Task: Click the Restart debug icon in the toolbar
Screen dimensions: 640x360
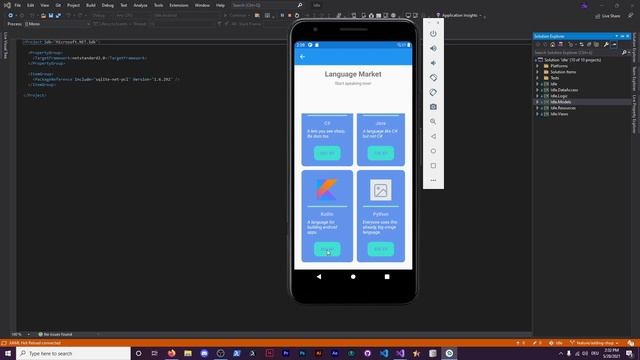Action: pos(297,16)
